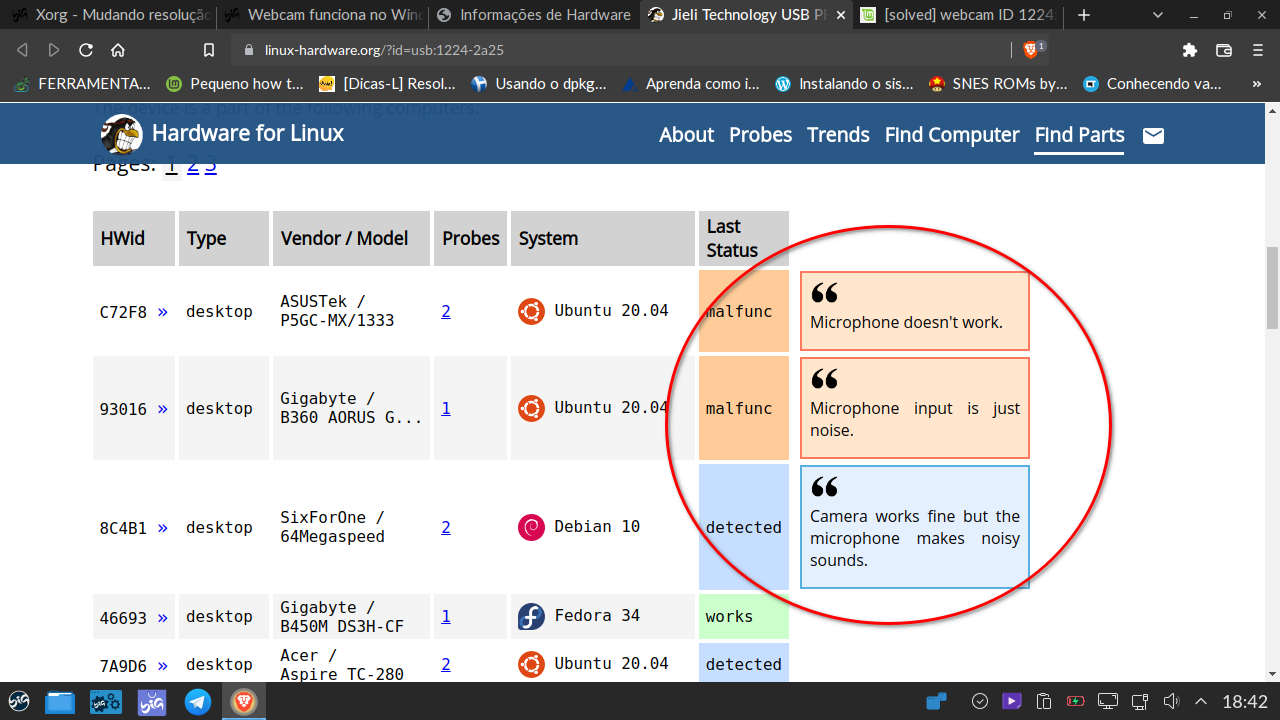Switch to Informações de Hardware tab
The image size is (1280, 720).
534,15
